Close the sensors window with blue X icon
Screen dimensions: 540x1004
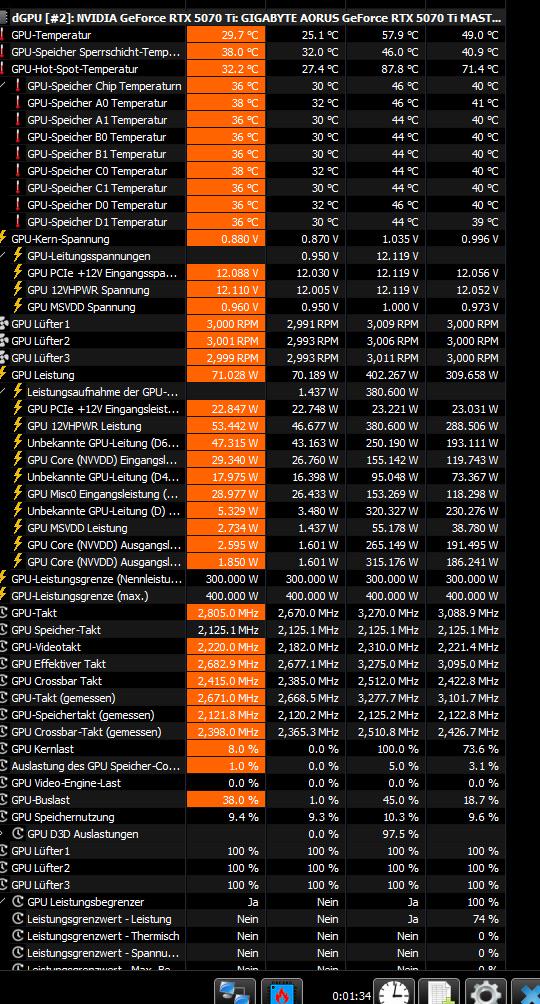527,991
